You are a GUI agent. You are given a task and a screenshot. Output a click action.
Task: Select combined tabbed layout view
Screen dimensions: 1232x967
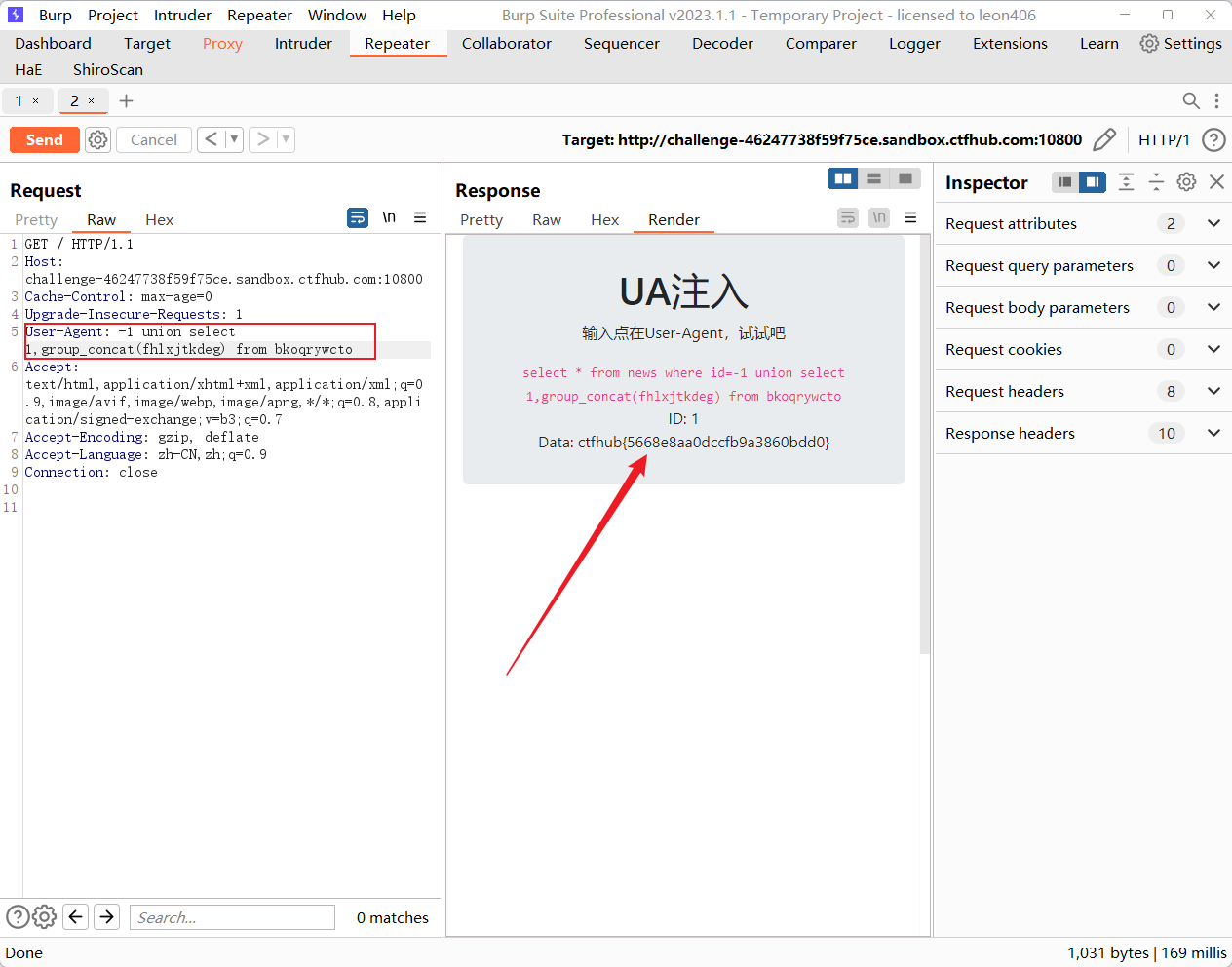[x=905, y=178]
